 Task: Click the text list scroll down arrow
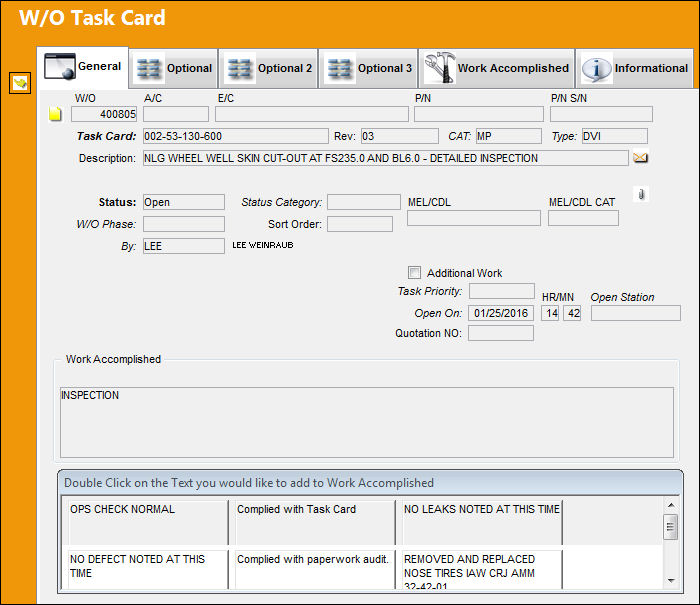(x=671, y=580)
